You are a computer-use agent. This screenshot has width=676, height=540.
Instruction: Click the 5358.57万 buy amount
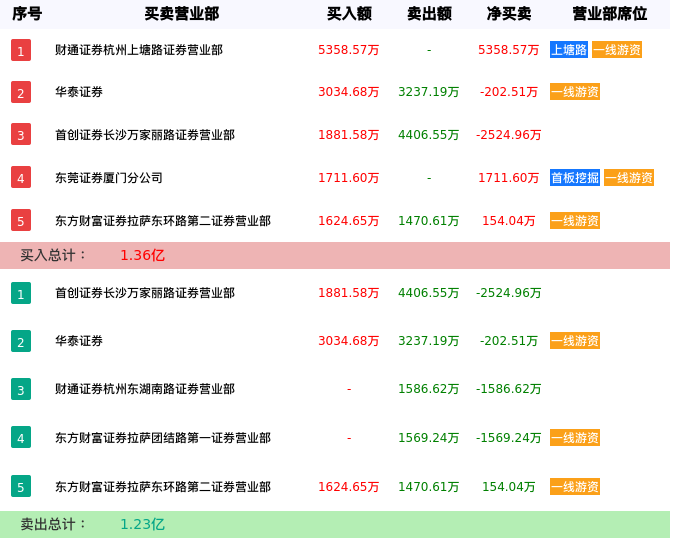(x=349, y=50)
